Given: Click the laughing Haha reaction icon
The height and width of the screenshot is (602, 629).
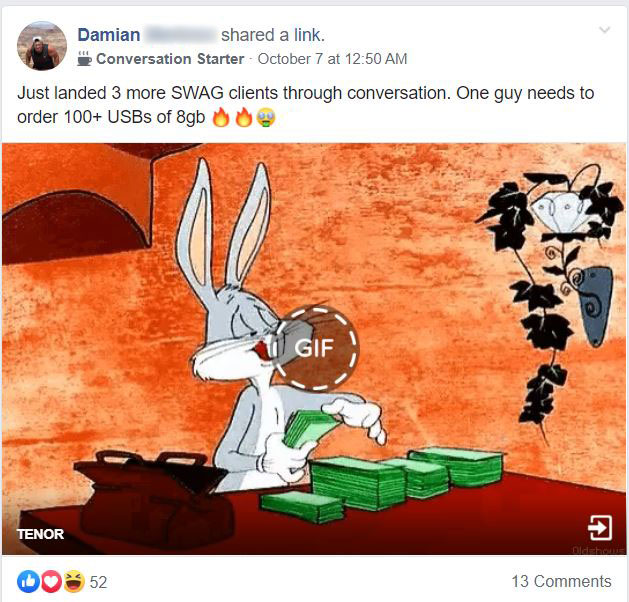Looking at the screenshot, I should click(x=73, y=582).
